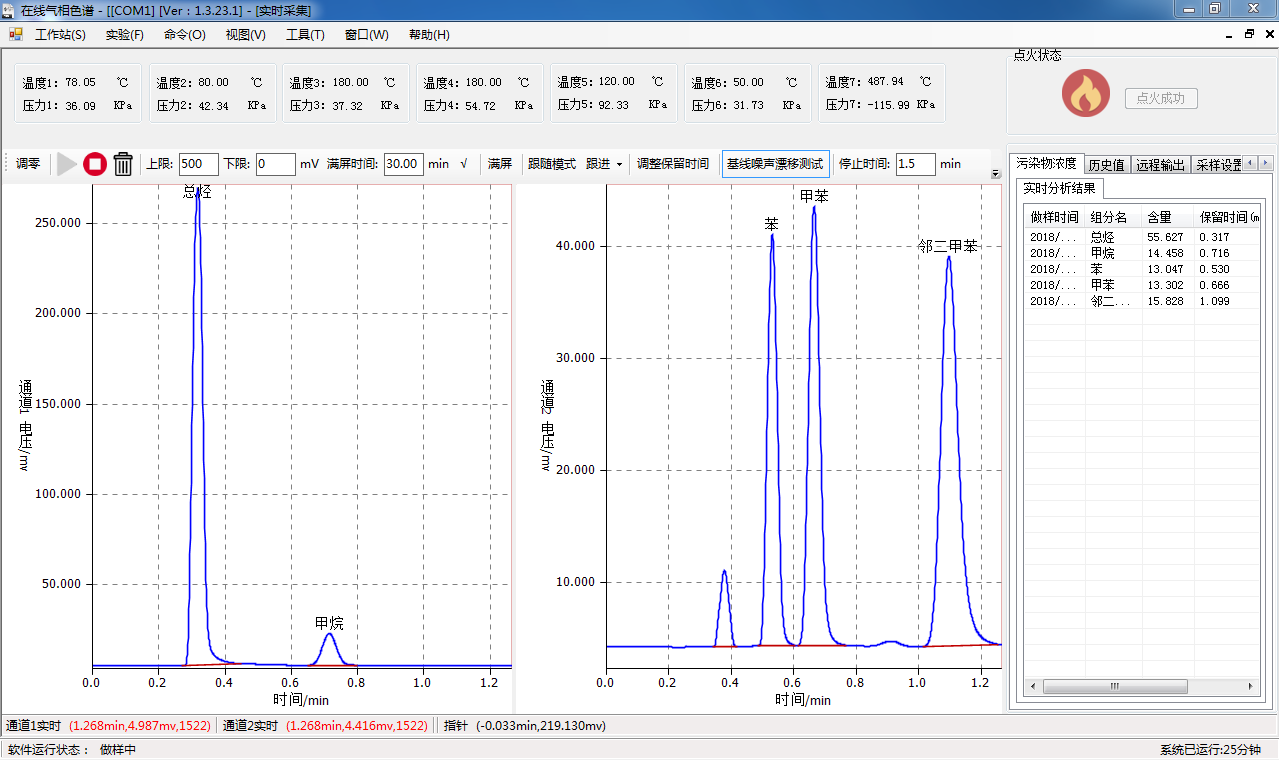Click the red stop acquisition icon
This screenshot has height=760, width=1279.
94,164
